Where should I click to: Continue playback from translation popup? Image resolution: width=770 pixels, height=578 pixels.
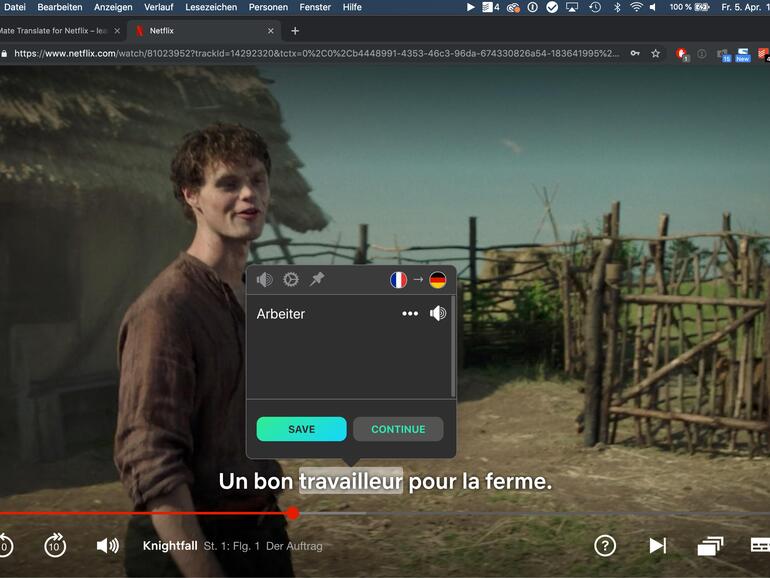coord(398,429)
